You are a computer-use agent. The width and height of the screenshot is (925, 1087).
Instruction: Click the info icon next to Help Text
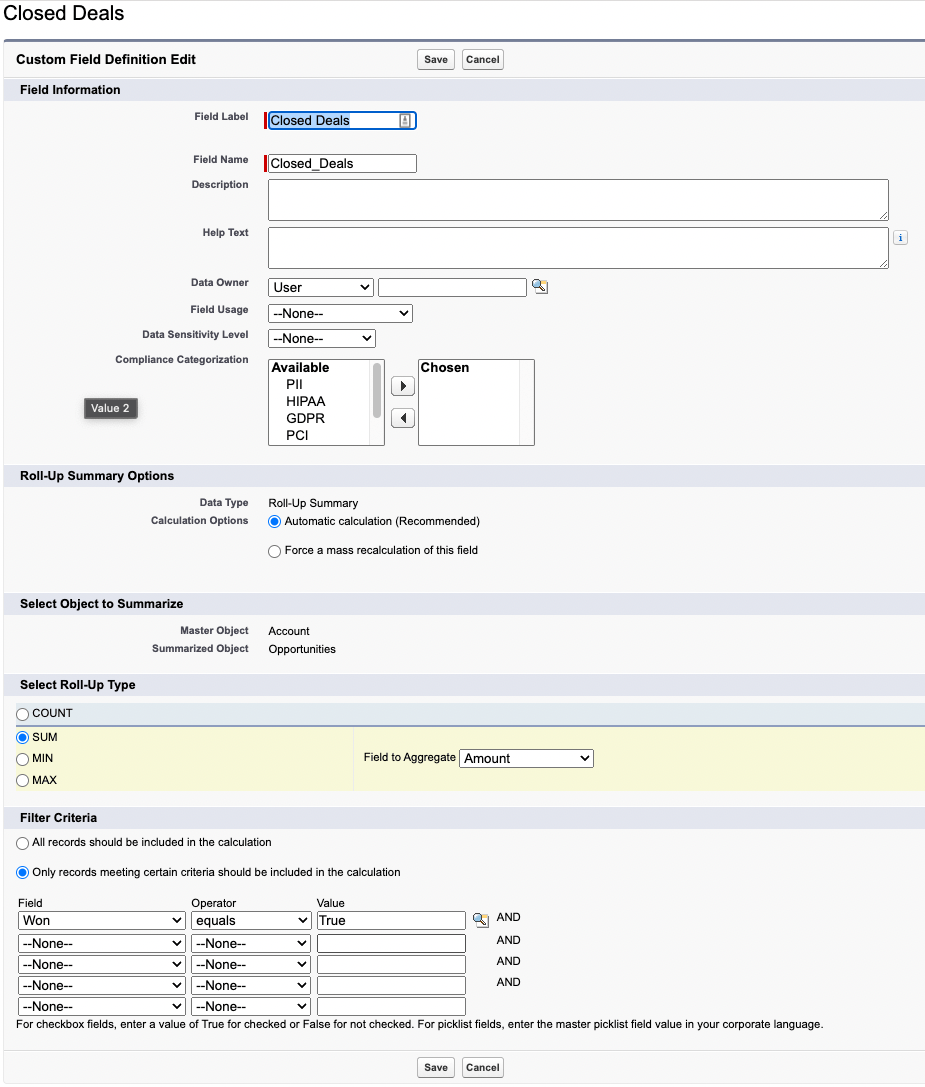click(x=899, y=237)
